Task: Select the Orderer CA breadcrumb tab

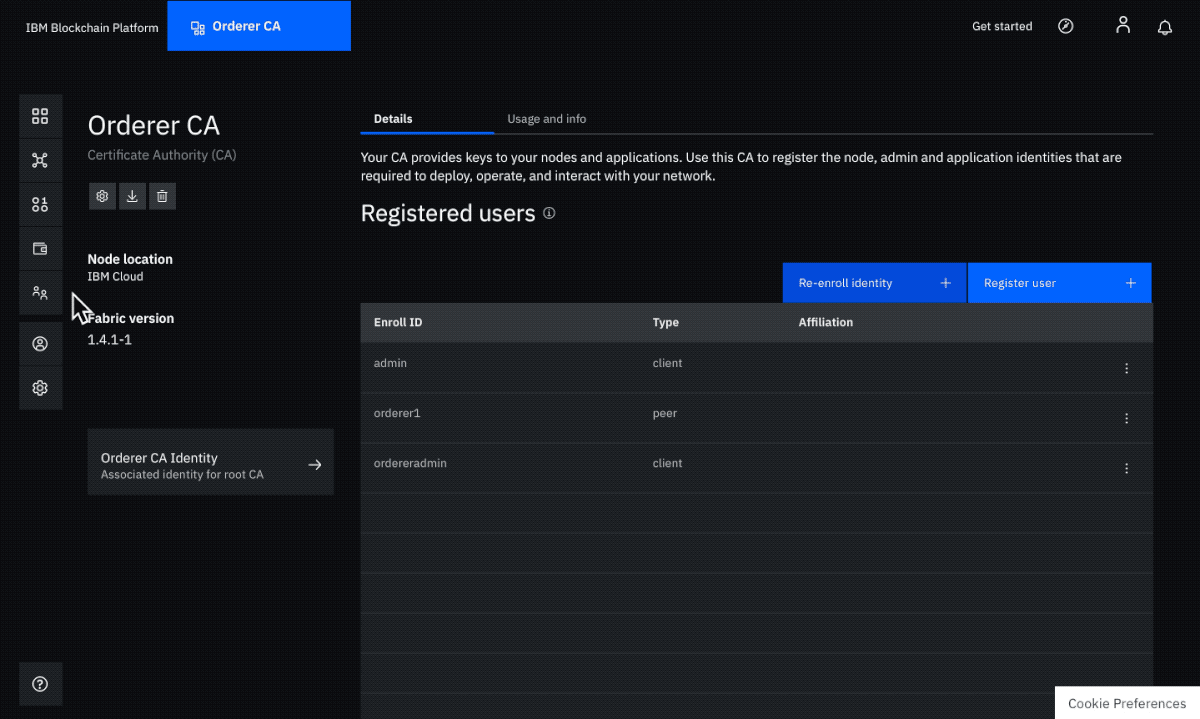Action: tap(259, 26)
